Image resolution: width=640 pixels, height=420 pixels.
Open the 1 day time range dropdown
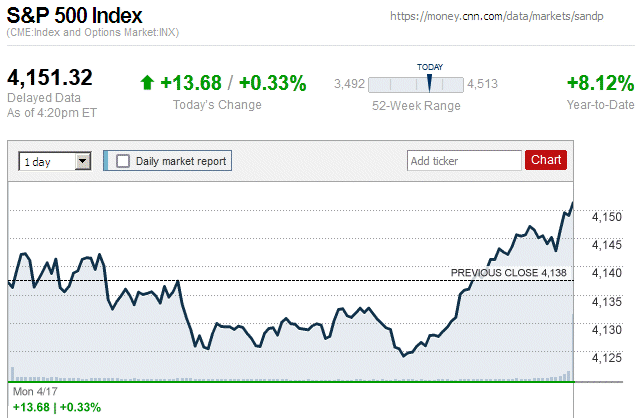click(55, 162)
